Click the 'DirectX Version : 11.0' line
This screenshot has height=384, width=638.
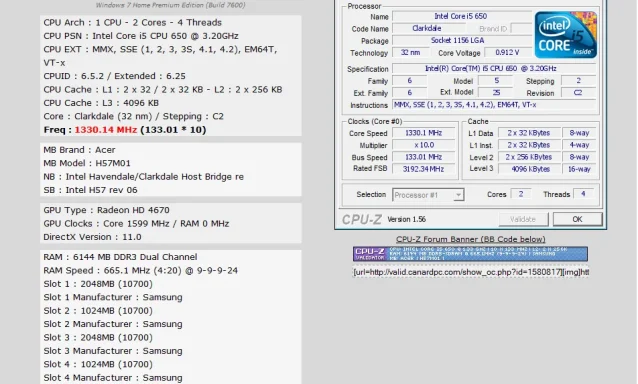tap(92, 237)
